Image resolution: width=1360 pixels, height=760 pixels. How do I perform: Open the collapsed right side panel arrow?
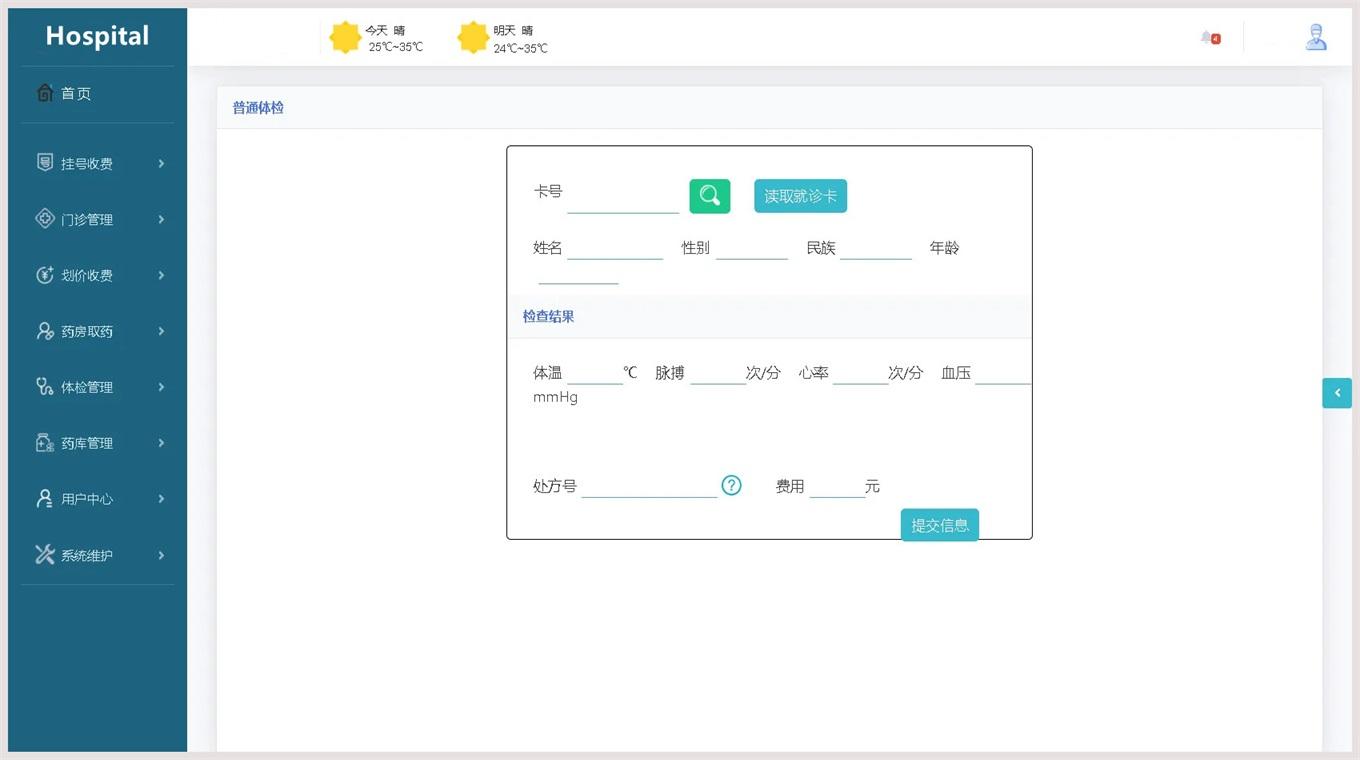coord(1336,393)
